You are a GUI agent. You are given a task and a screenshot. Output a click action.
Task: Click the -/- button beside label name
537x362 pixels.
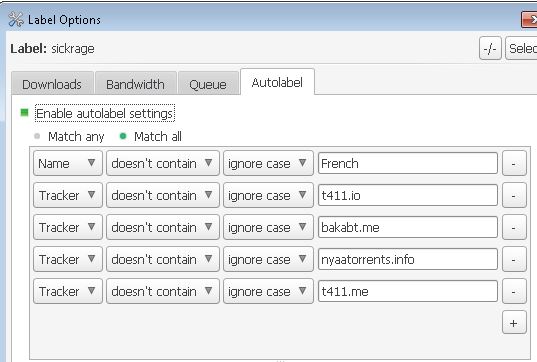click(490, 48)
